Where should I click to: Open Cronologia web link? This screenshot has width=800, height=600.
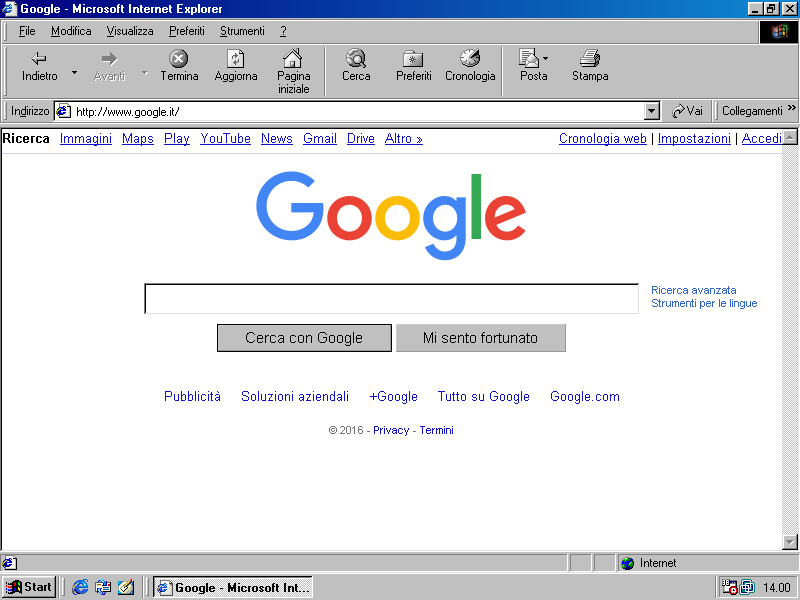603,139
